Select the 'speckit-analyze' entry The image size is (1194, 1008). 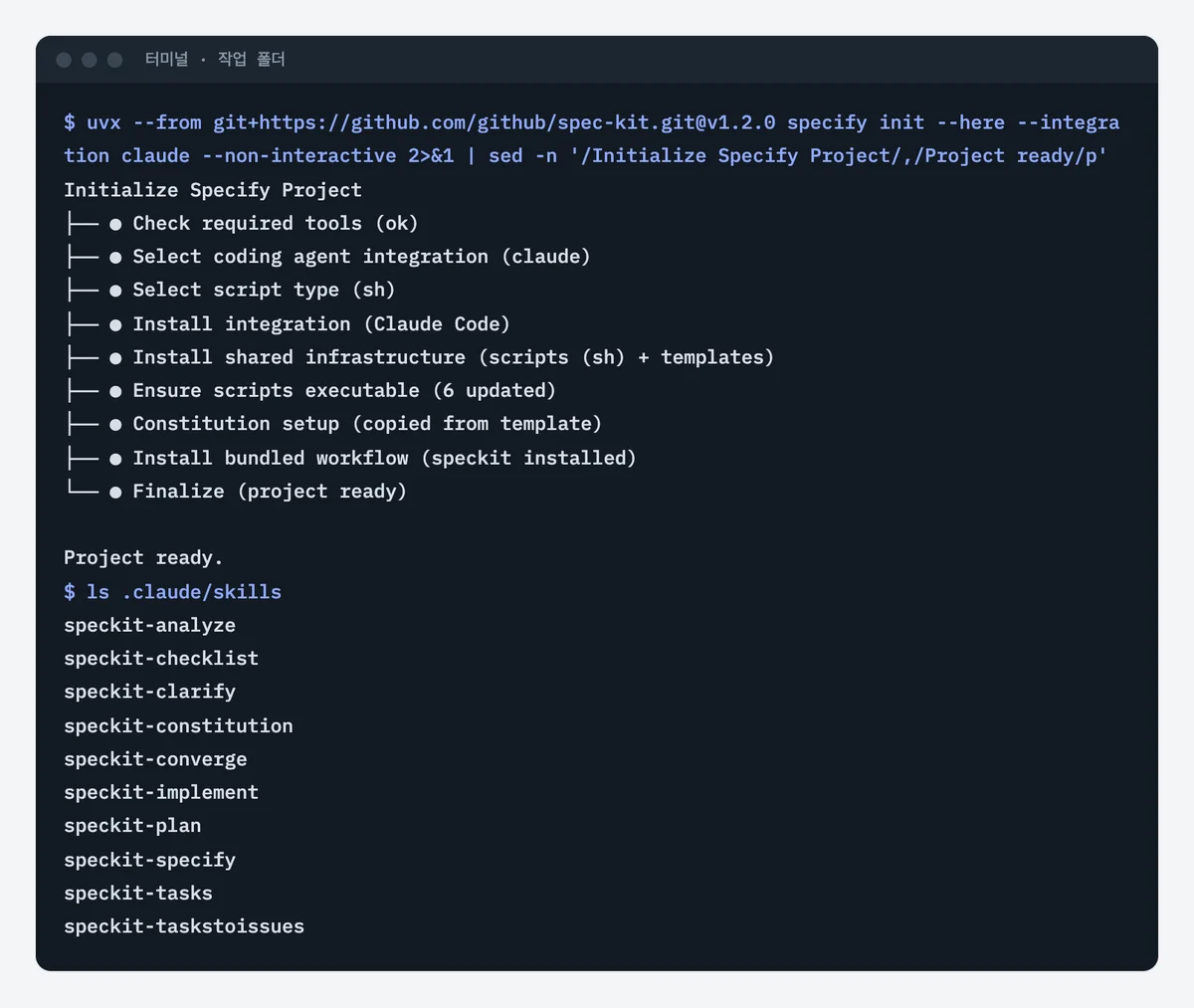pos(150,625)
